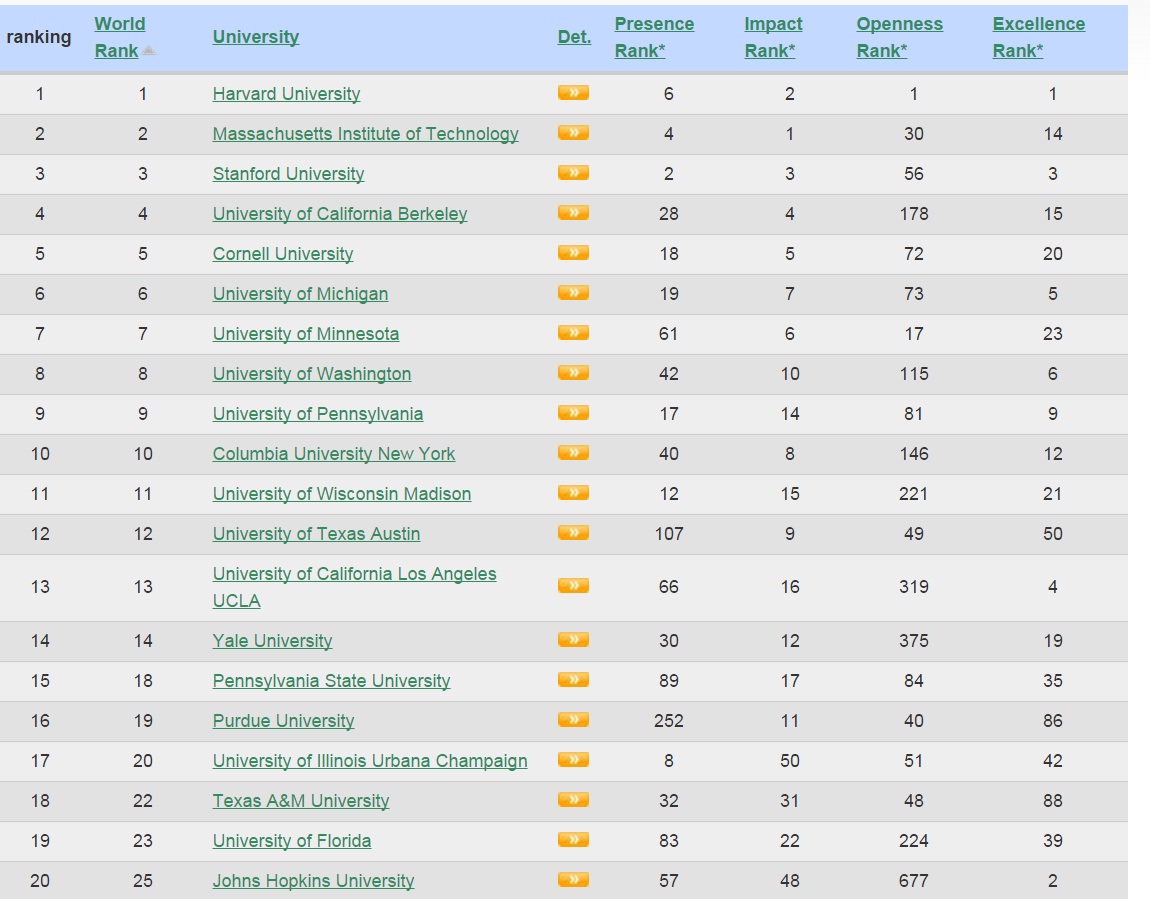This screenshot has width=1150, height=899.
Task: Open details icon for UCLA row
Action: pos(573,586)
